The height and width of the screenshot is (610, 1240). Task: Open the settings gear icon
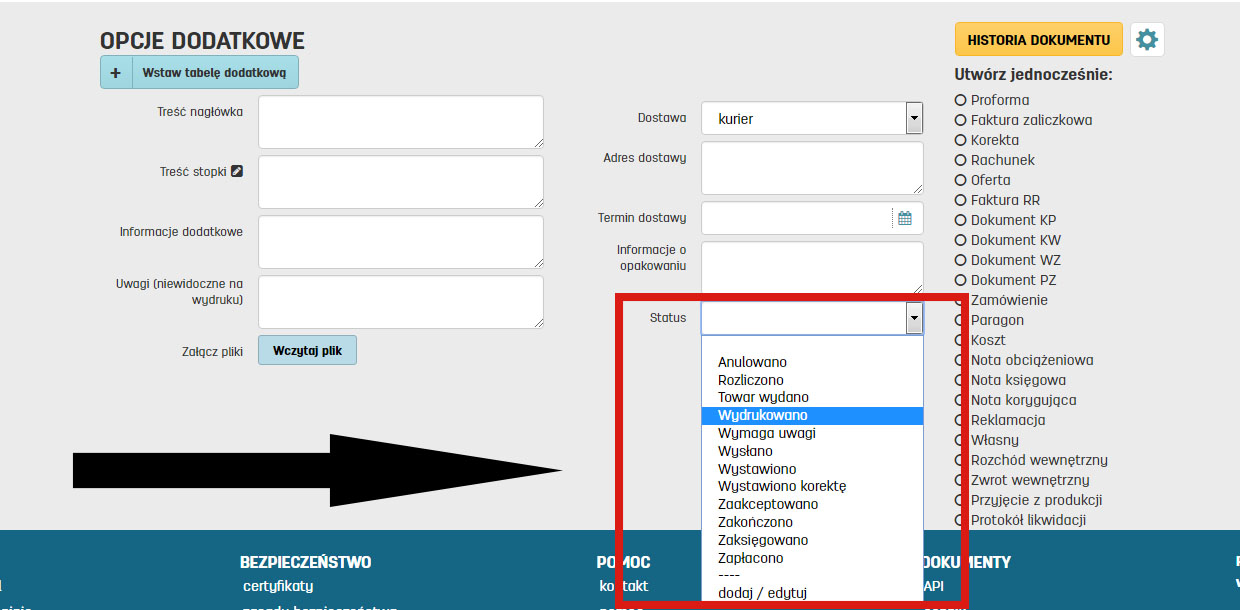pos(1147,40)
